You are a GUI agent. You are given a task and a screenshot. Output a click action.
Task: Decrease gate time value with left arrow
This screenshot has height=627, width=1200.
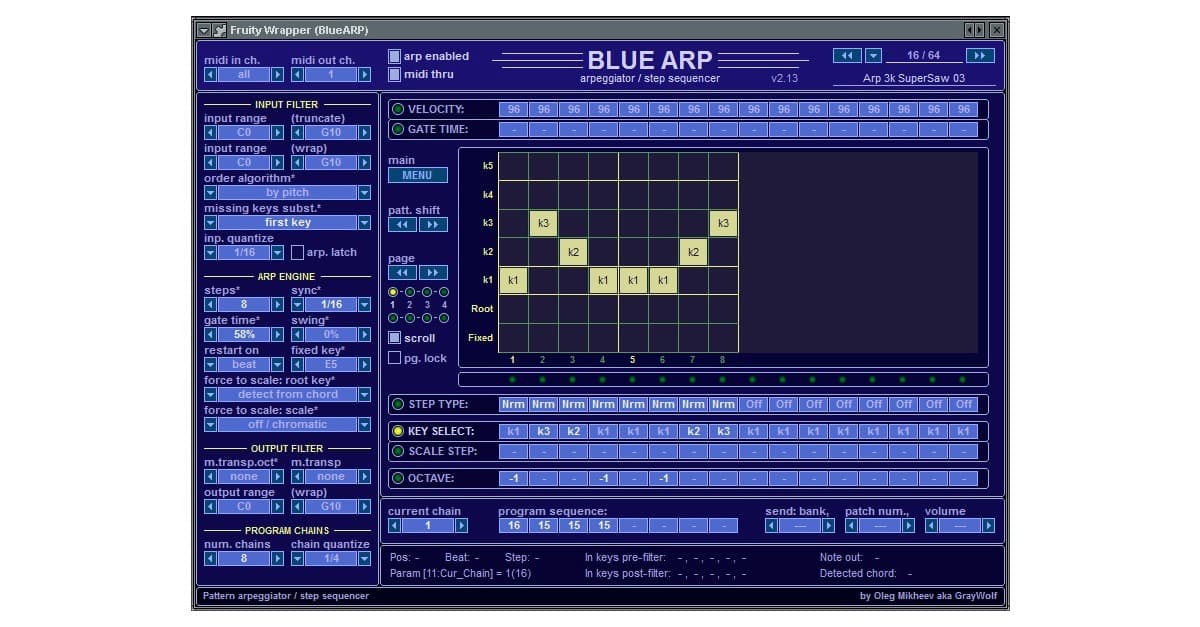tap(211, 335)
